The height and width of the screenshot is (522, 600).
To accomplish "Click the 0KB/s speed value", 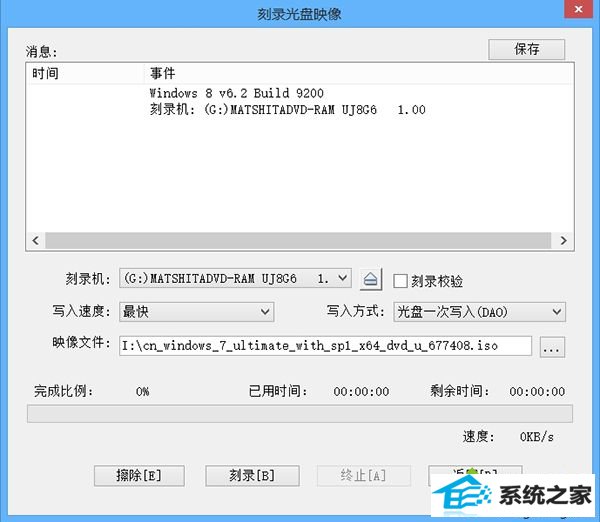I will click(x=536, y=437).
